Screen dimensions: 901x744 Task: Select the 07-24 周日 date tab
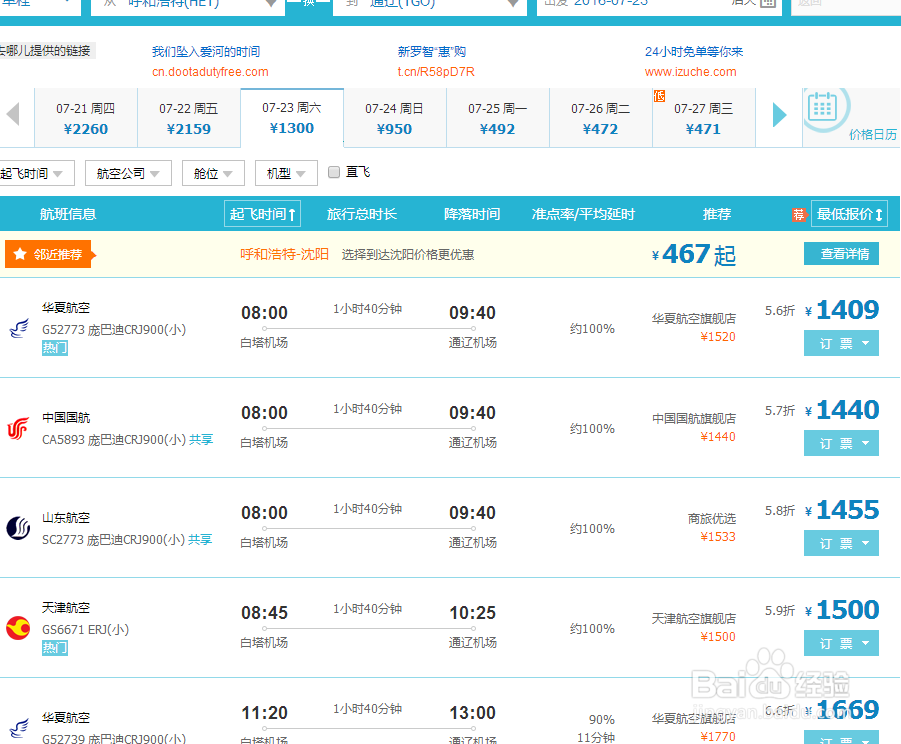coord(395,118)
